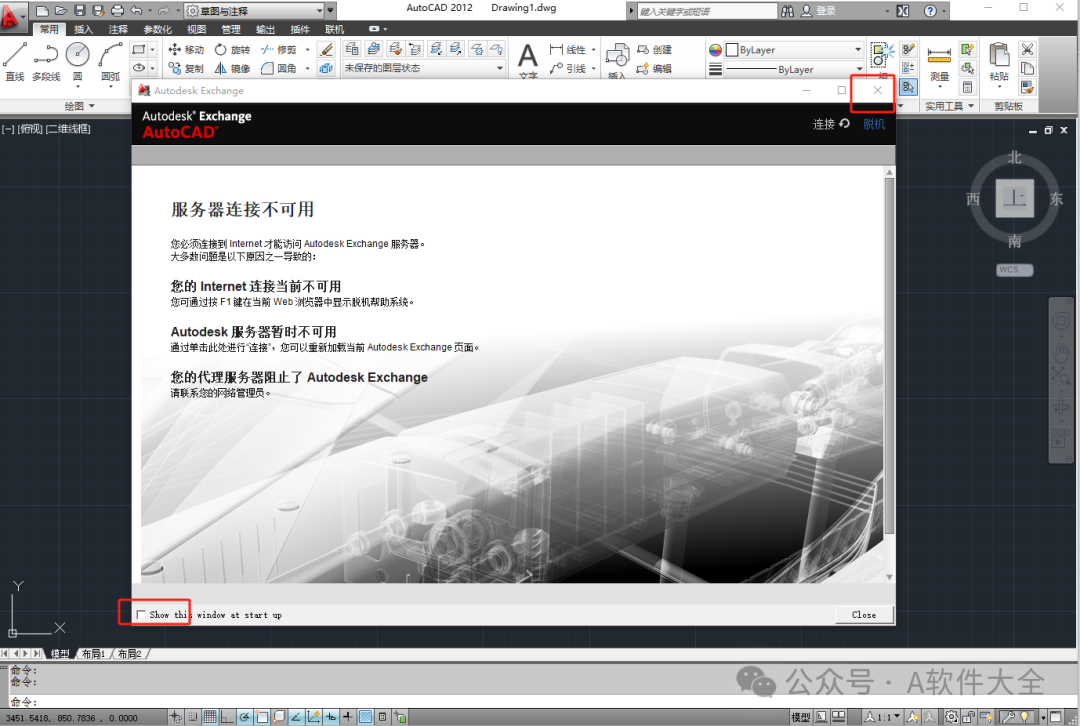Click the 镜像 (Mirror) command
Image resolution: width=1080 pixels, height=726 pixels.
click(232, 68)
